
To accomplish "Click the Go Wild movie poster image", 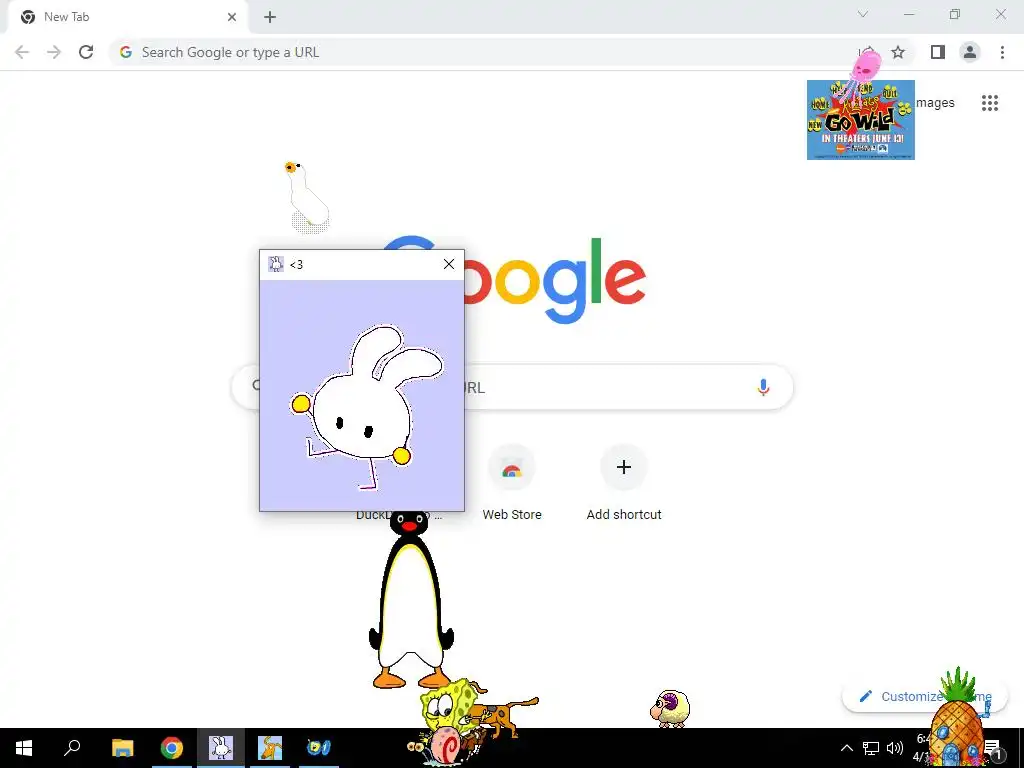I will tap(861, 120).
